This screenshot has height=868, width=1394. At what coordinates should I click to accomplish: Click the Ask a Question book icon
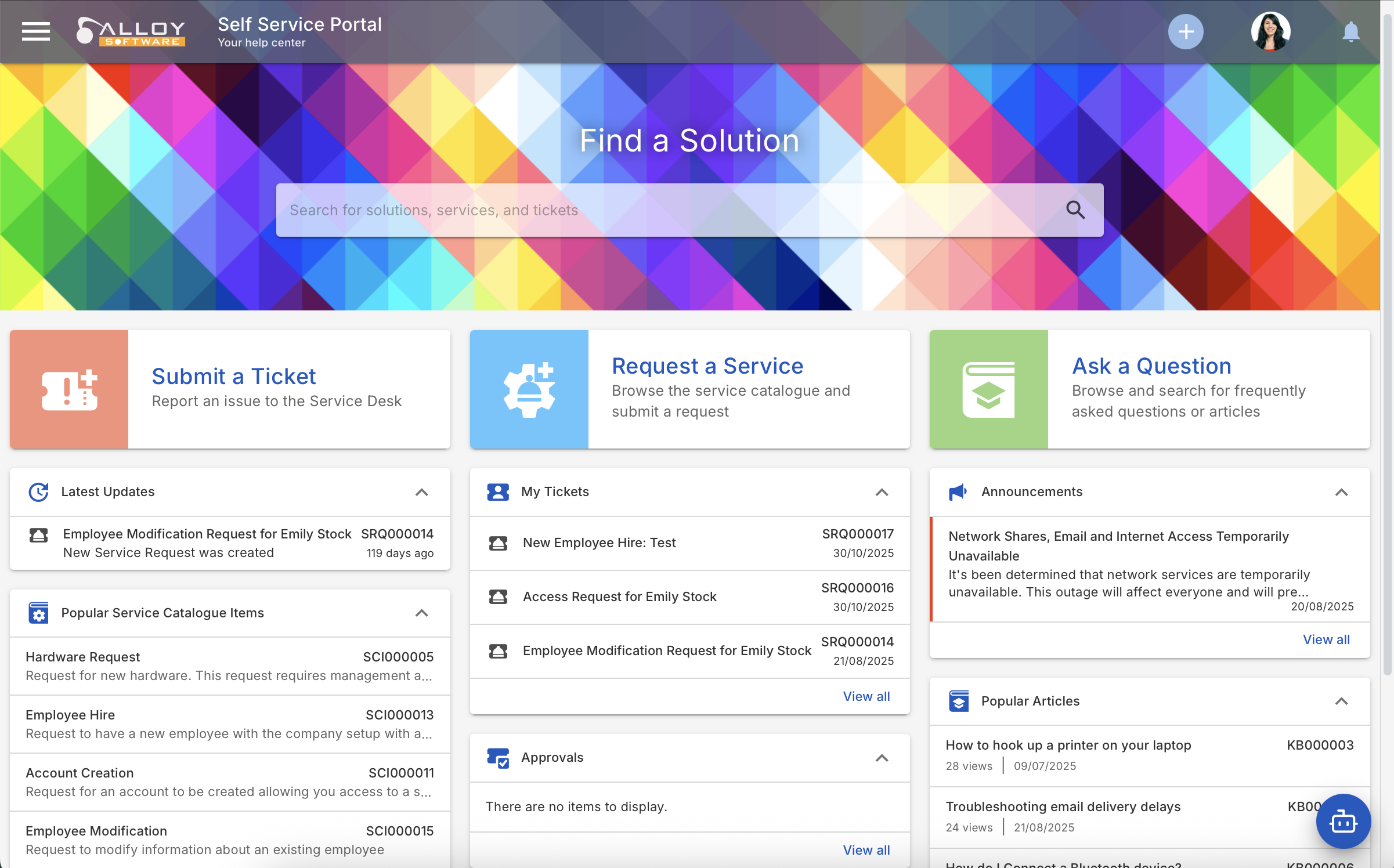[x=988, y=389]
